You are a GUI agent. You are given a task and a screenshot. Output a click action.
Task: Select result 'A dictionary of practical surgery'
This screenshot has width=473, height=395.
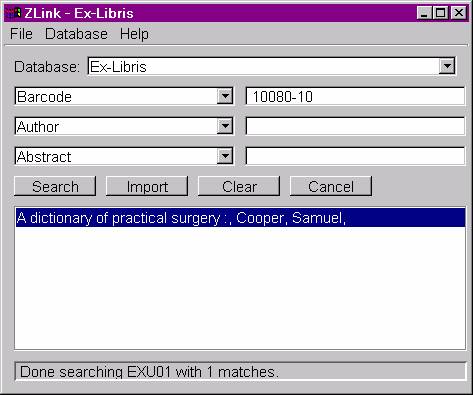[240, 218]
